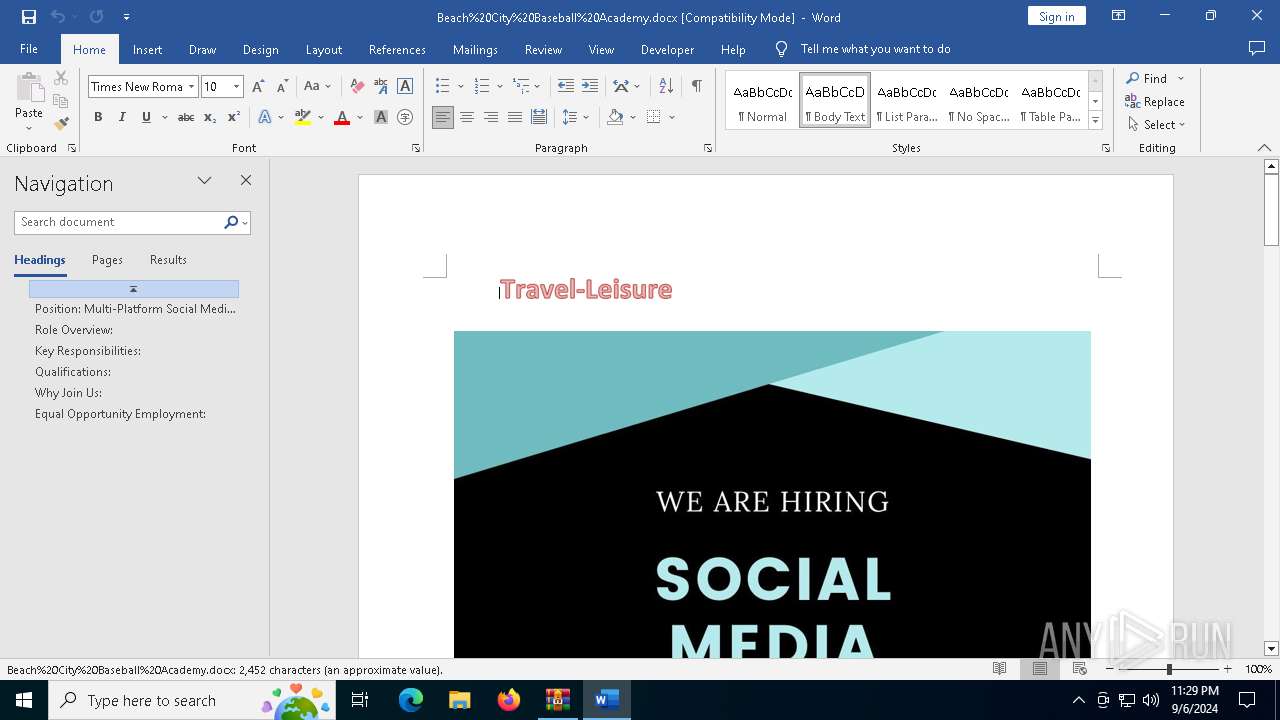
Task: Click Task View icon on taskbar
Action: click(x=360, y=700)
